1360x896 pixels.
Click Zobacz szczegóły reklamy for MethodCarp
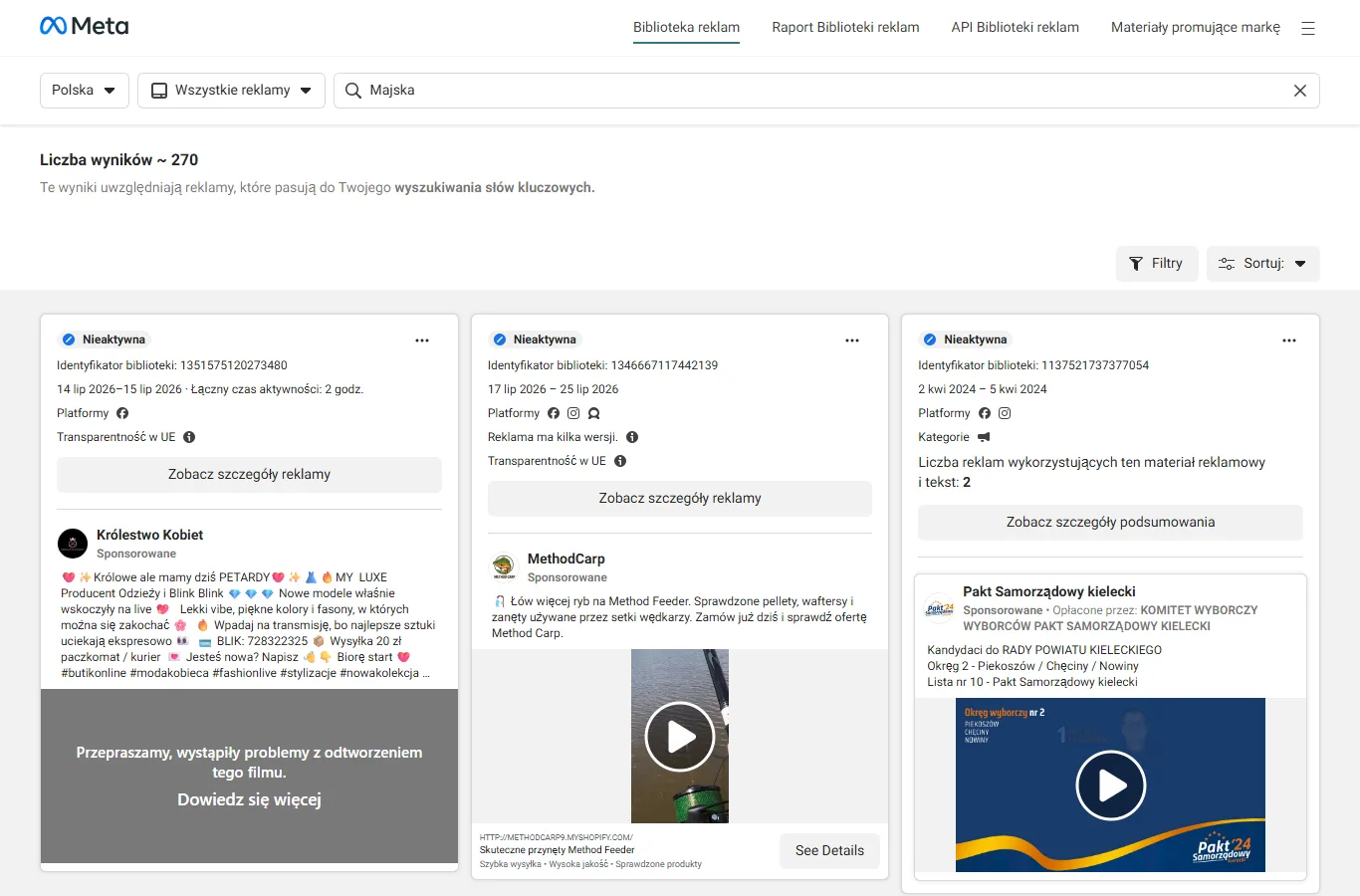pyautogui.click(x=680, y=499)
